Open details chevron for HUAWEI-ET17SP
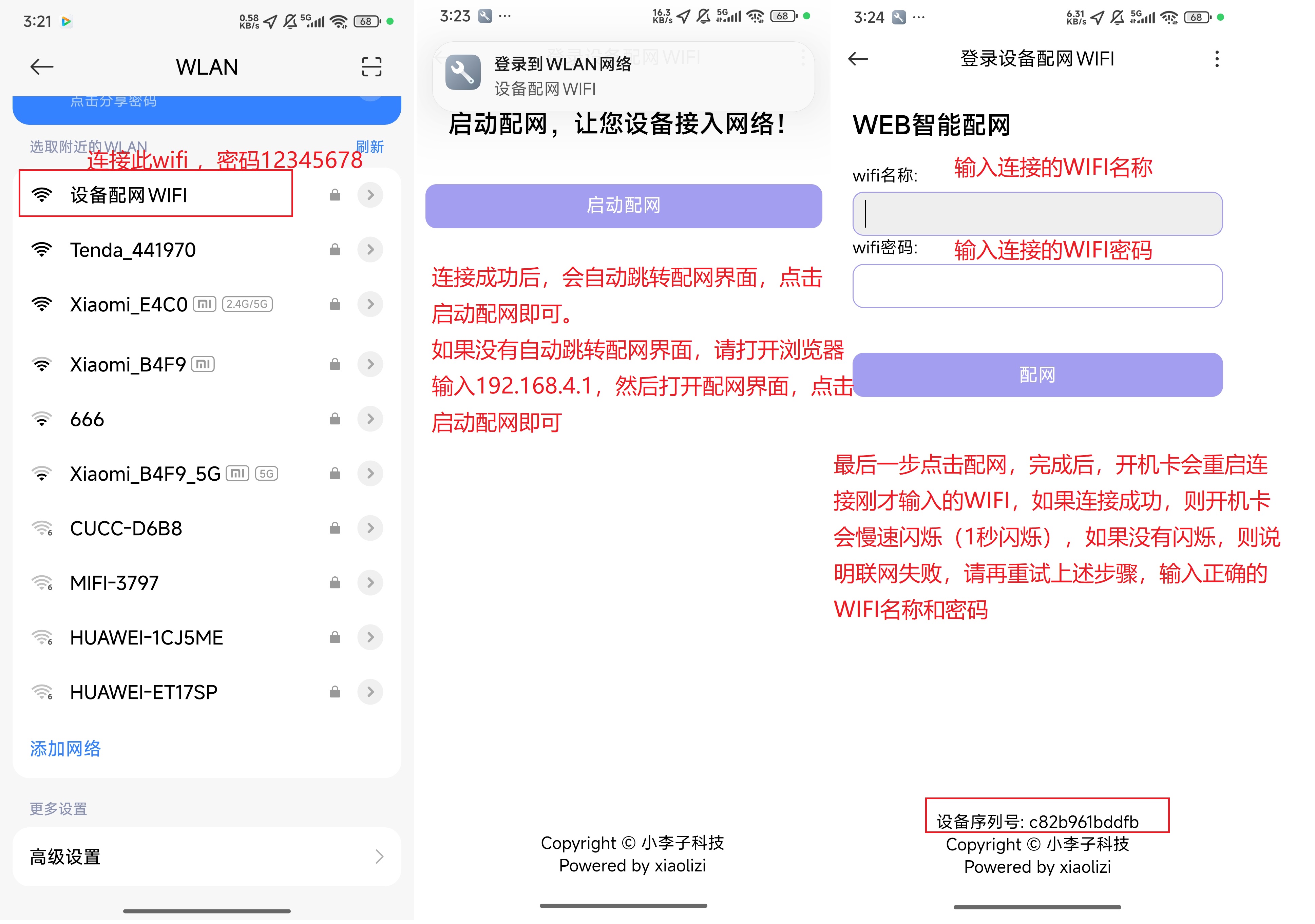Image resolution: width=1315 pixels, height=924 pixels. (370, 692)
